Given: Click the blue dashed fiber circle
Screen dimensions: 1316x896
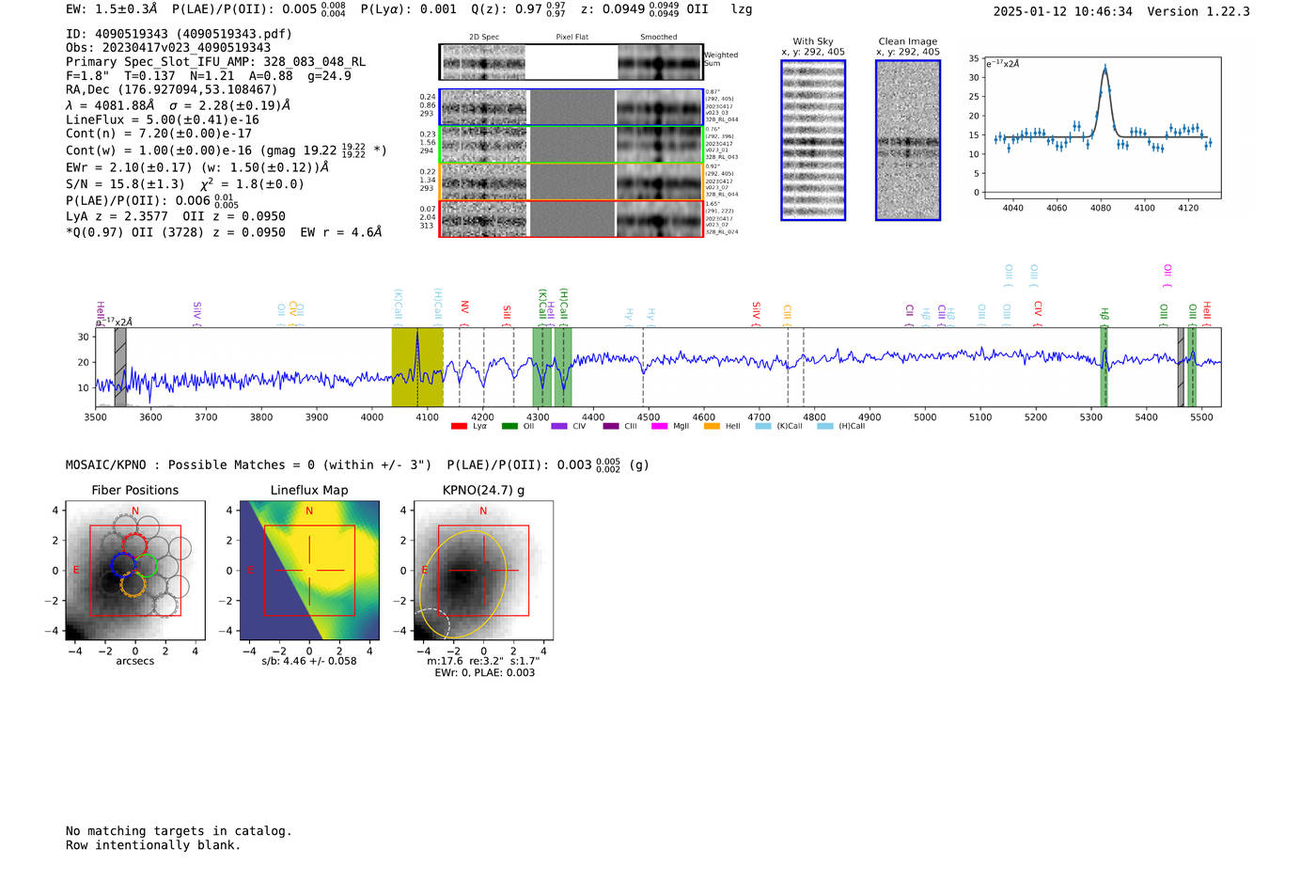Looking at the screenshot, I should coord(123,564).
